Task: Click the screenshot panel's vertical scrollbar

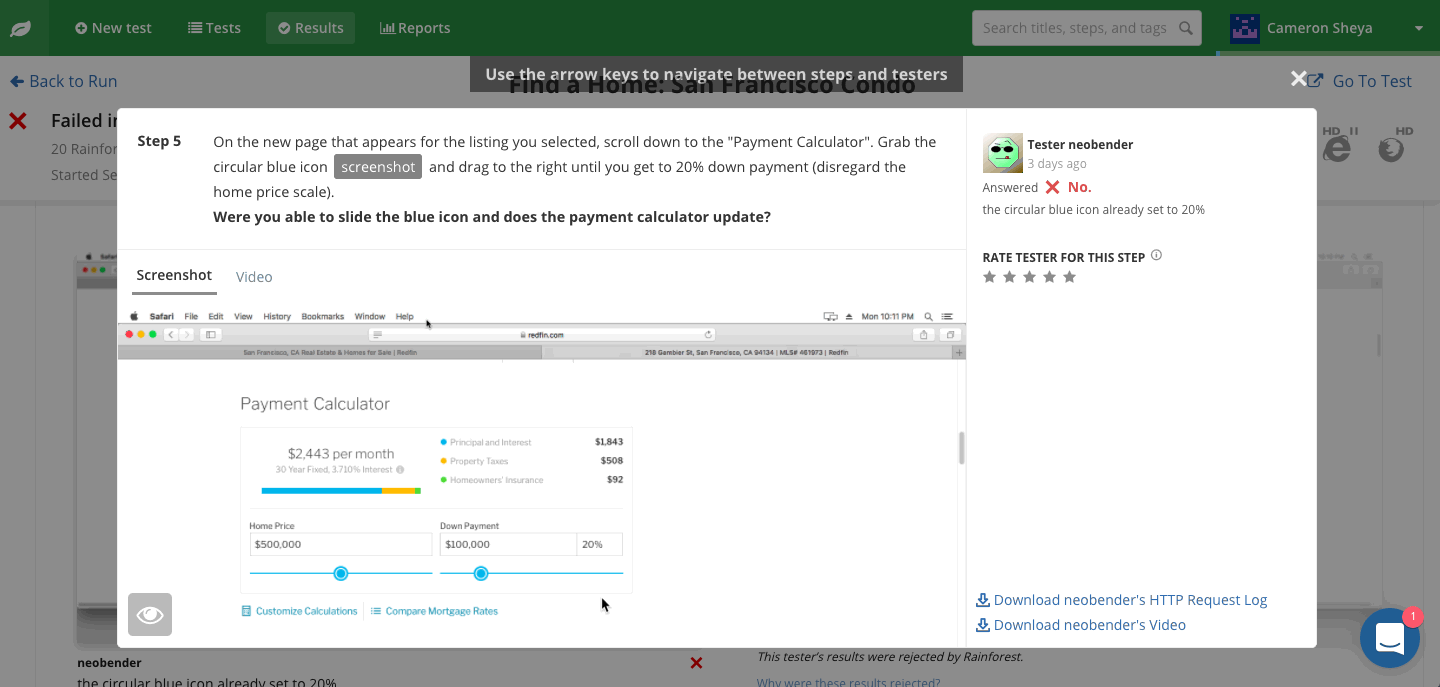Action: coord(961,448)
